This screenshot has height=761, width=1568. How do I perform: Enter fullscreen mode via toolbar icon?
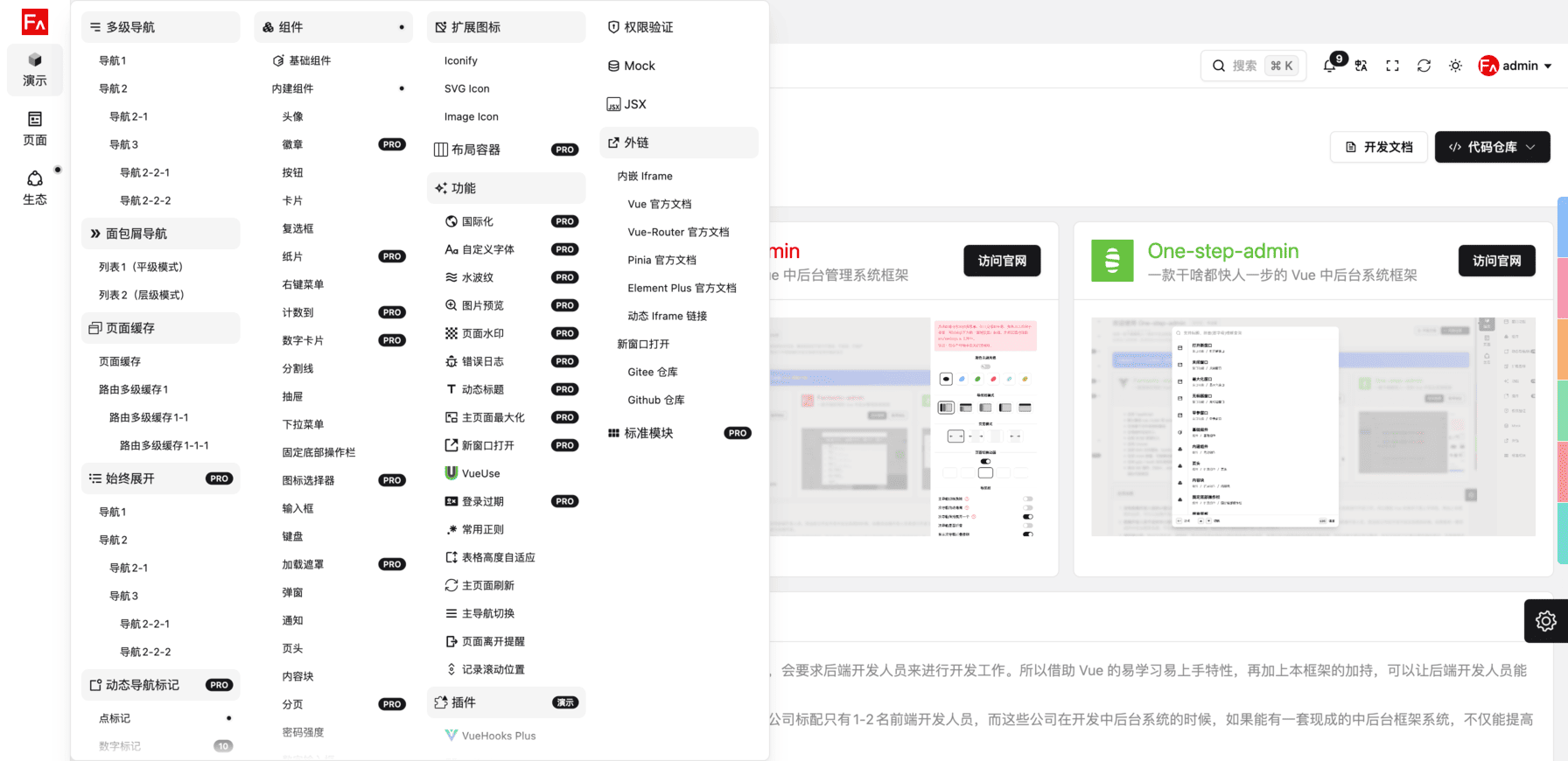[x=1392, y=66]
